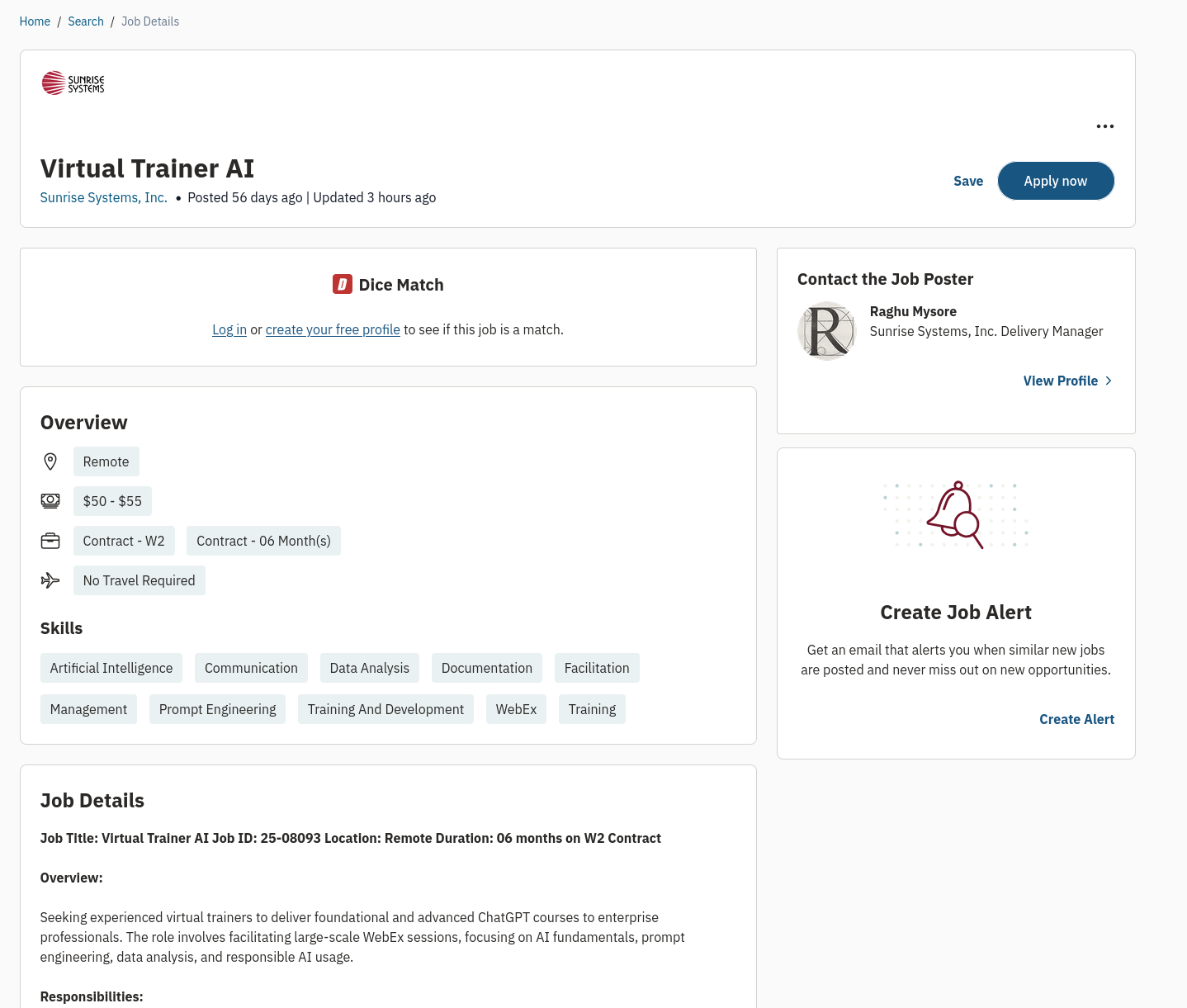Image resolution: width=1187 pixels, height=1008 pixels.
Task: Click the Create Job Alert heading
Action: point(956,613)
